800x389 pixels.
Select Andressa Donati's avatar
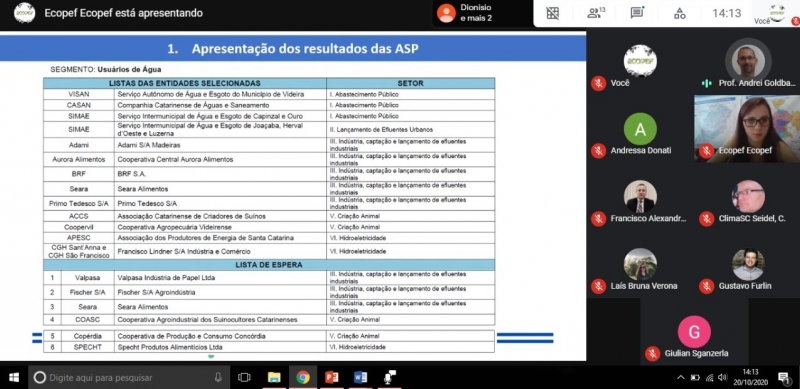(x=640, y=129)
